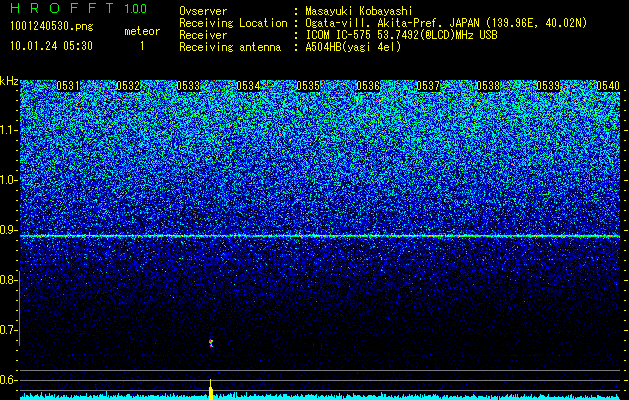Click the 0533 time marker

click(188, 86)
